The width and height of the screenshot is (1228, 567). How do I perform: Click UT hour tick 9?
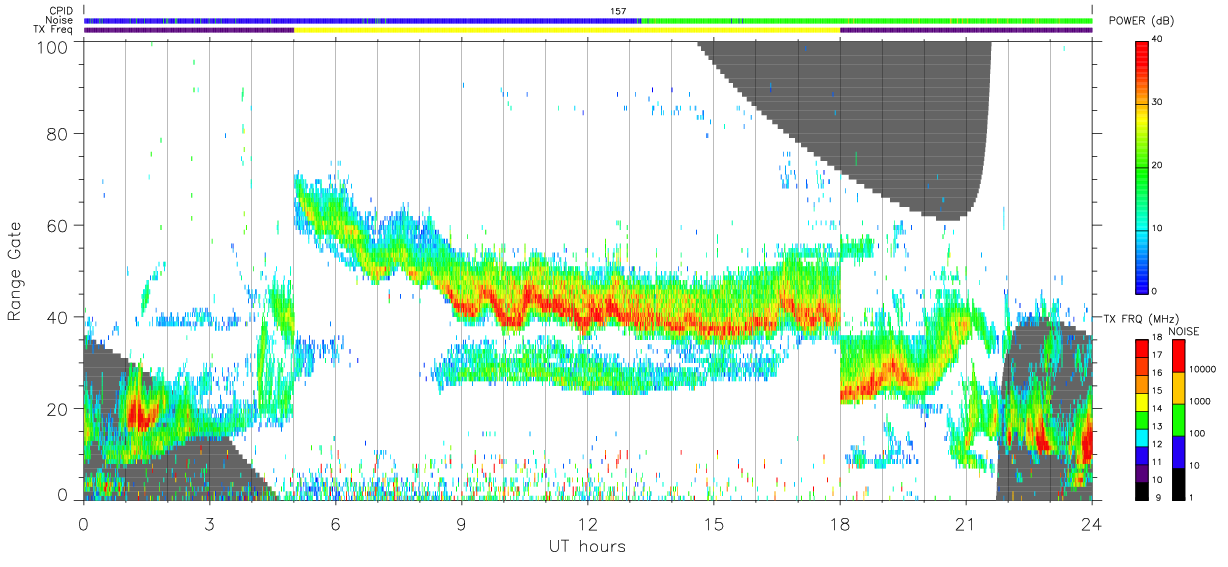[461, 524]
